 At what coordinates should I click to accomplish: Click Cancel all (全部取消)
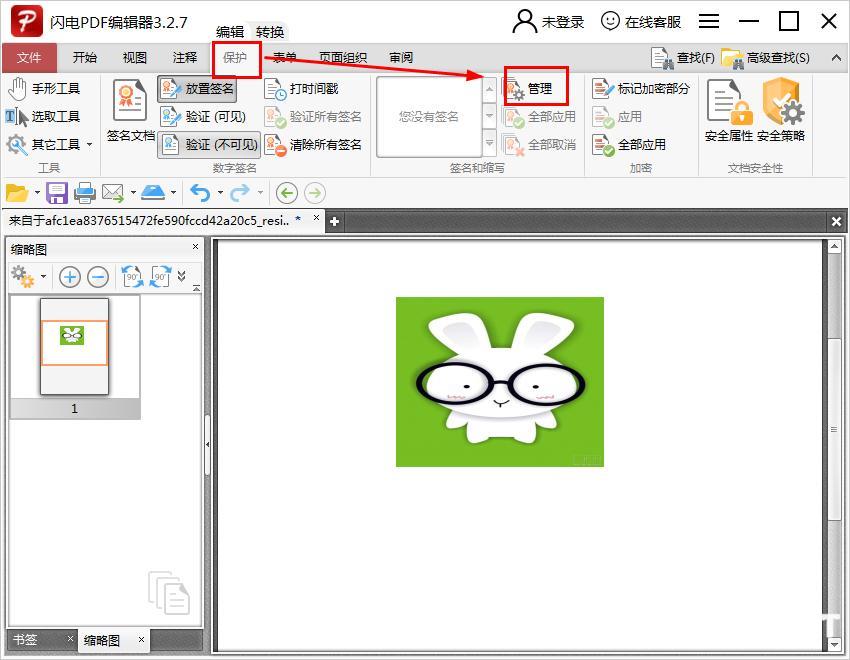tap(539, 145)
